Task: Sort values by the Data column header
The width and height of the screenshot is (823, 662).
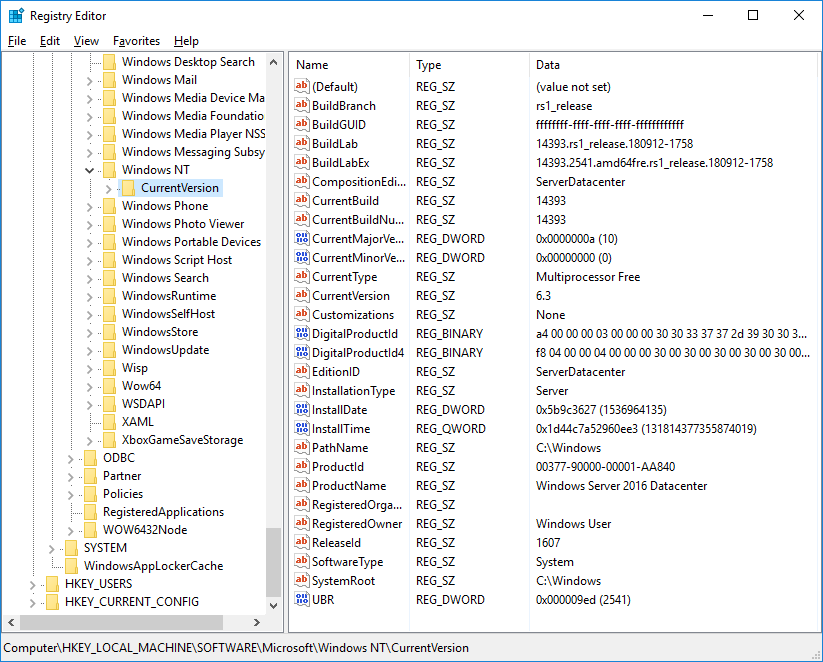Action: [674, 65]
